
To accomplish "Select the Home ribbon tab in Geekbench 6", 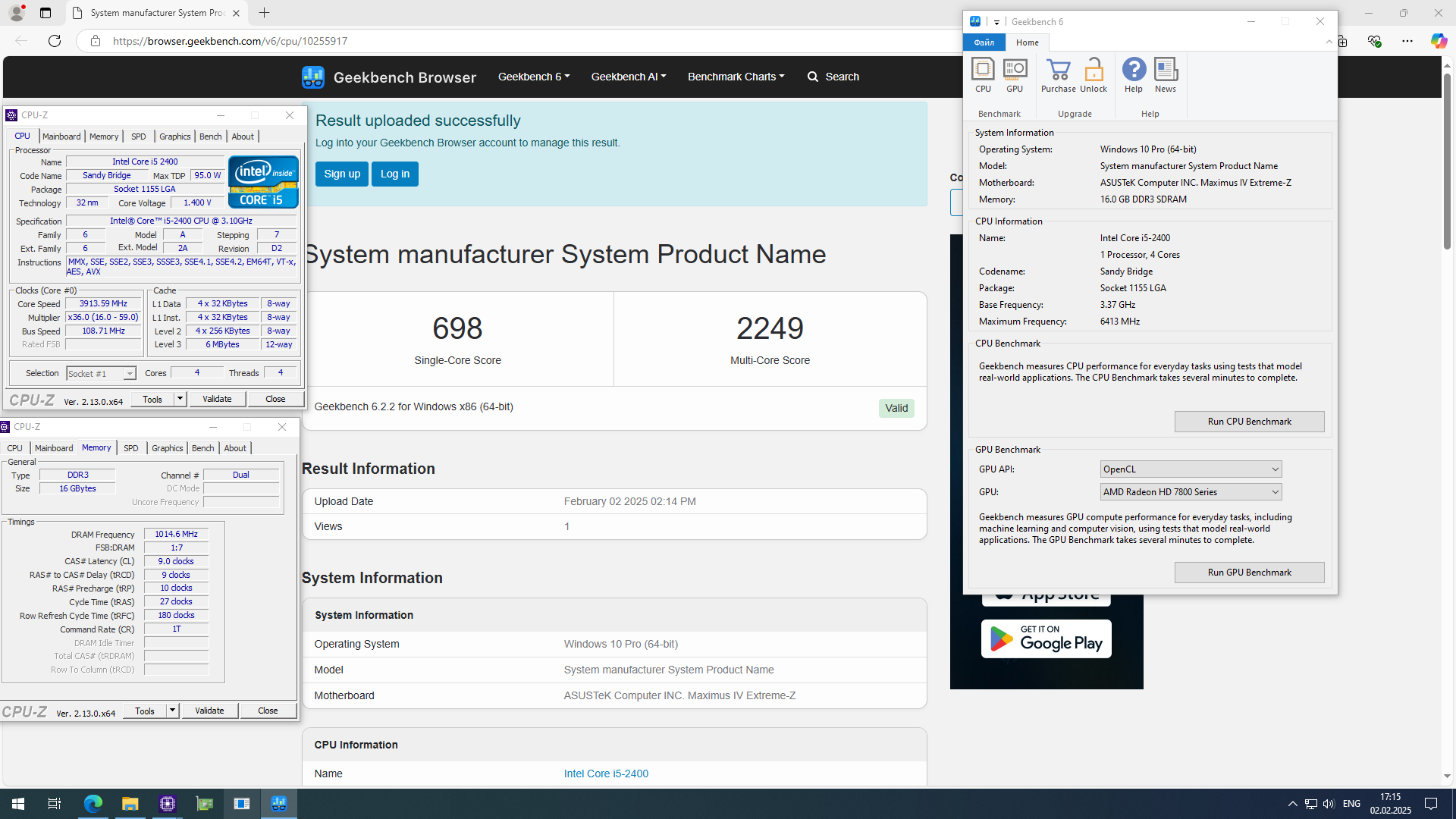I will (1028, 42).
